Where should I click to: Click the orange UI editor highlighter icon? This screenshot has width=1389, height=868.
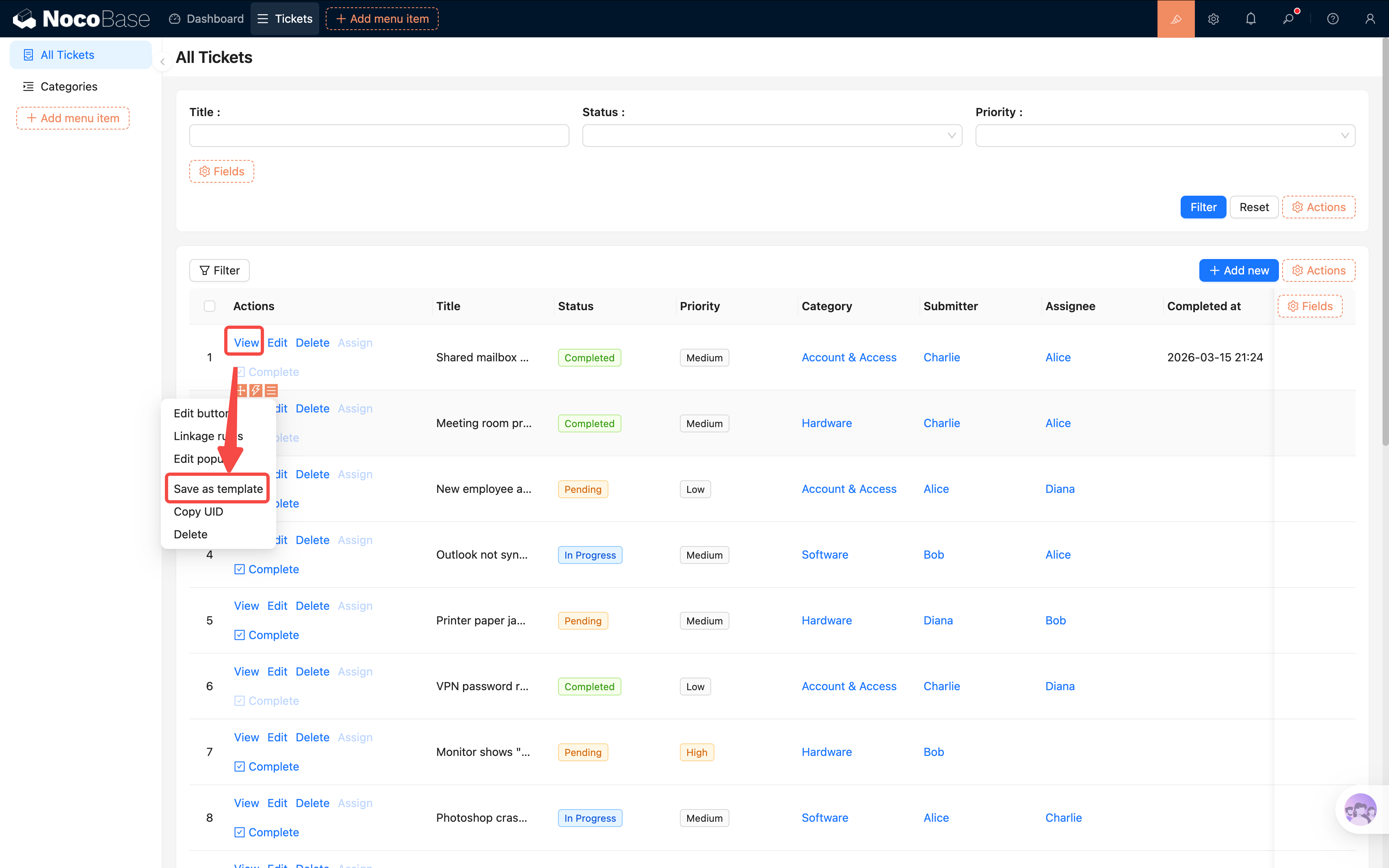pos(1175,19)
